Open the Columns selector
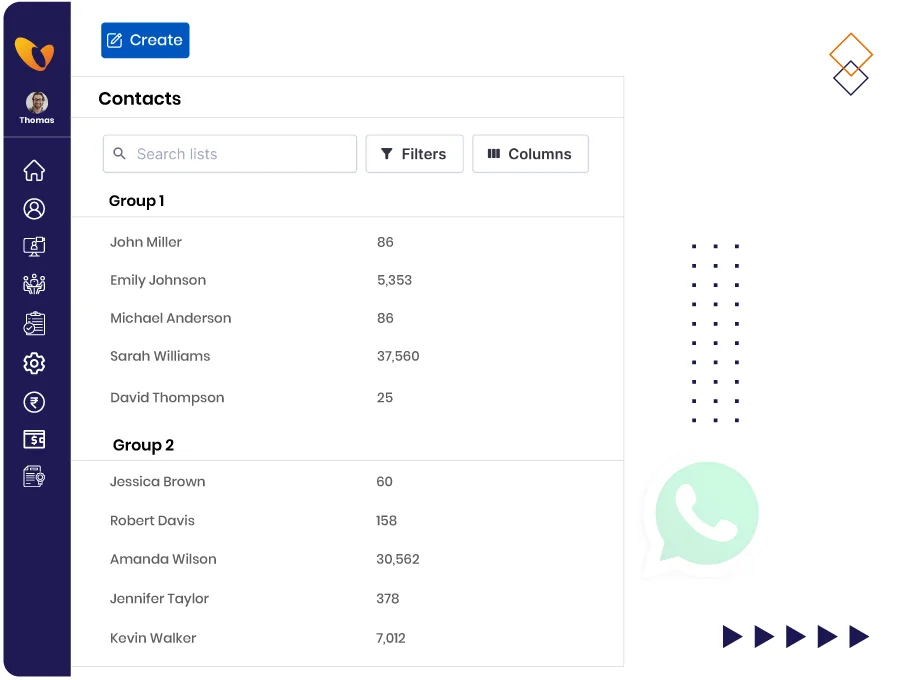The width and height of the screenshot is (920, 680). tap(530, 154)
